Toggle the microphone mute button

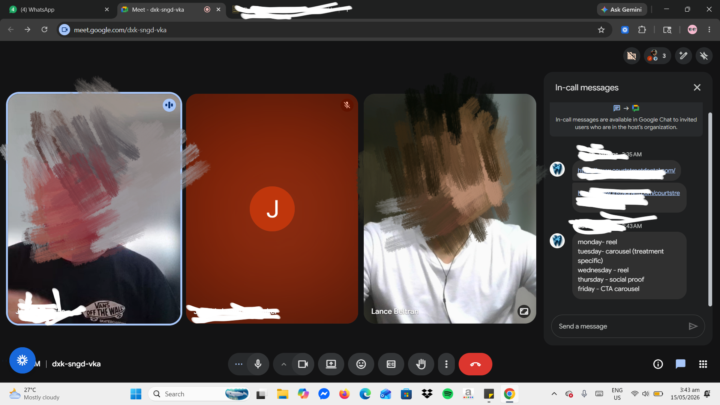coord(258,364)
